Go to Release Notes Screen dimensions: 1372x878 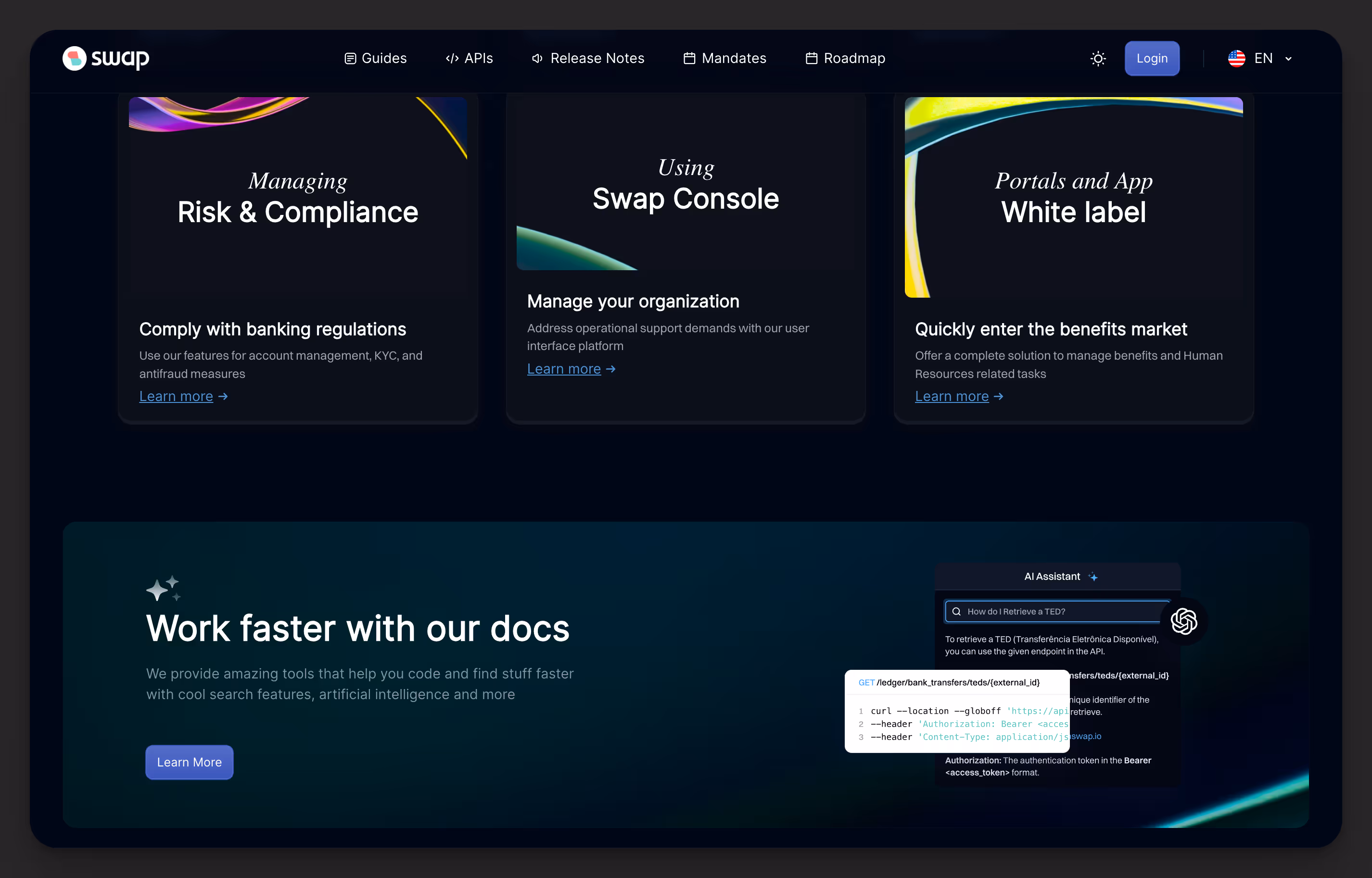click(x=588, y=58)
